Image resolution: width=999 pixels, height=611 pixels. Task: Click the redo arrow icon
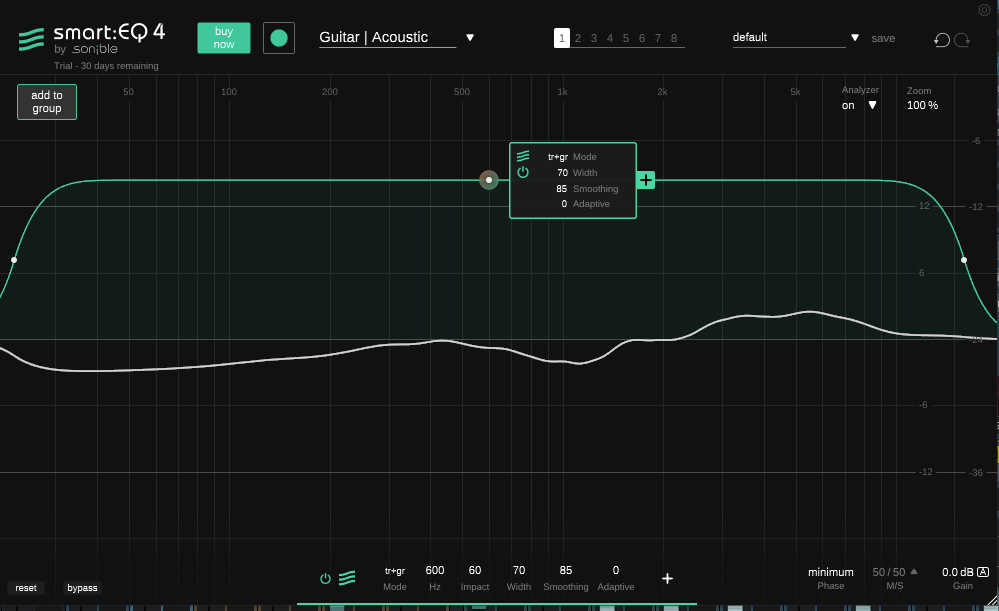tap(962, 39)
